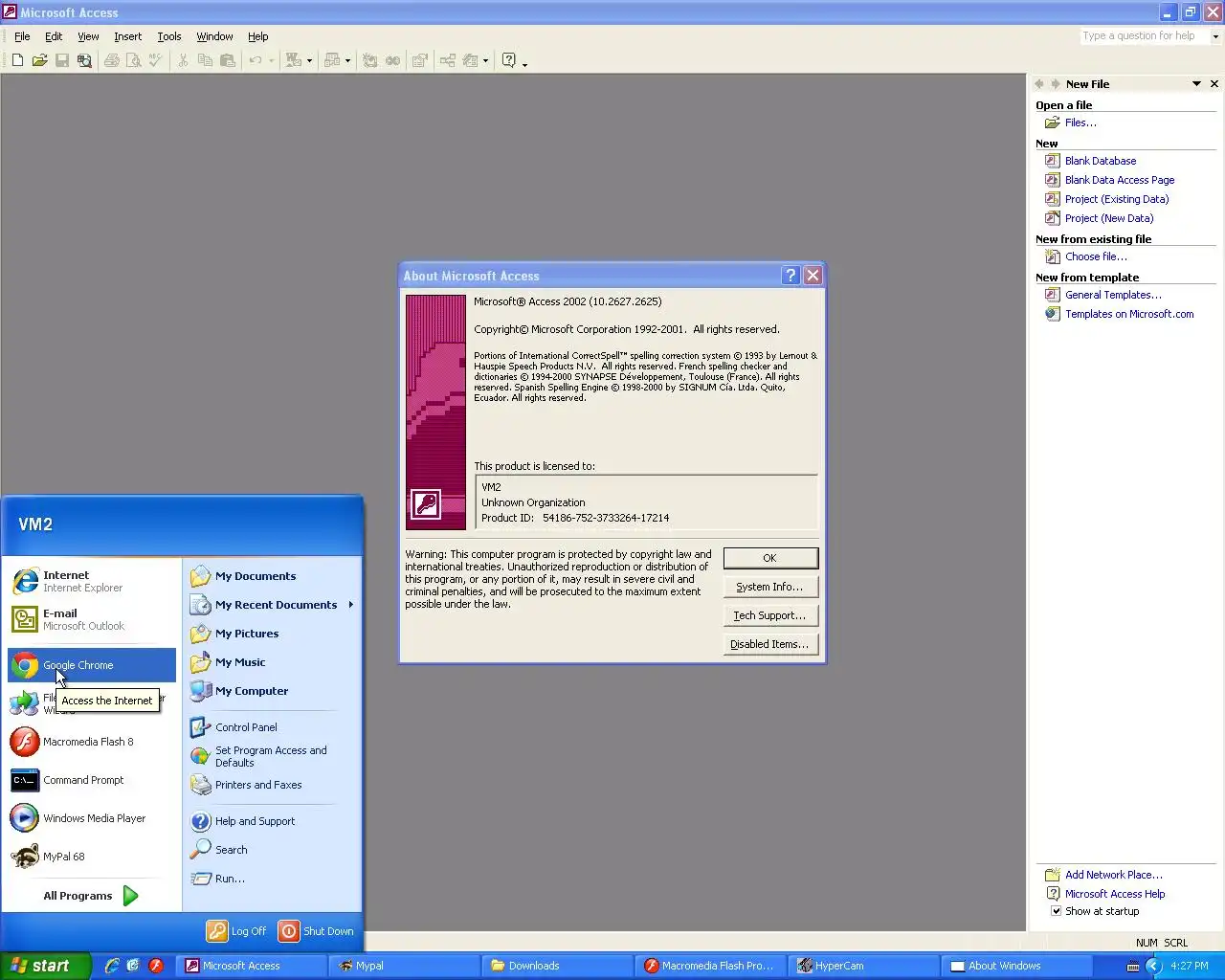Click the Undo toolbar icon

256,60
